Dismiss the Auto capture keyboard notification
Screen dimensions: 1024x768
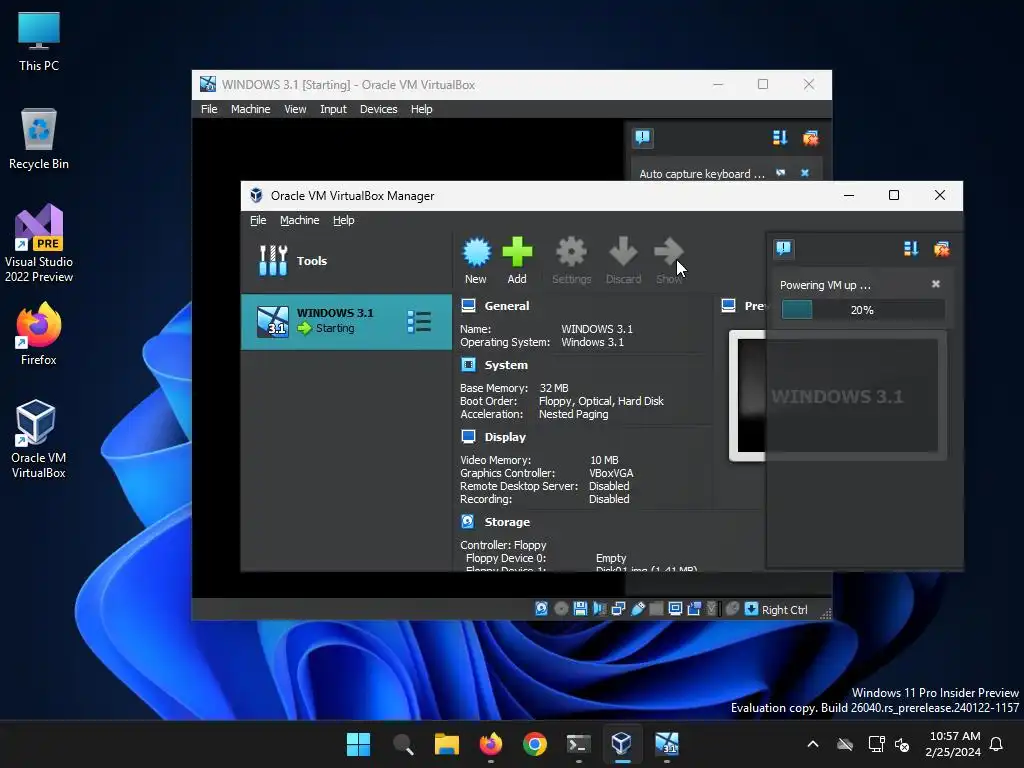tap(805, 173)
